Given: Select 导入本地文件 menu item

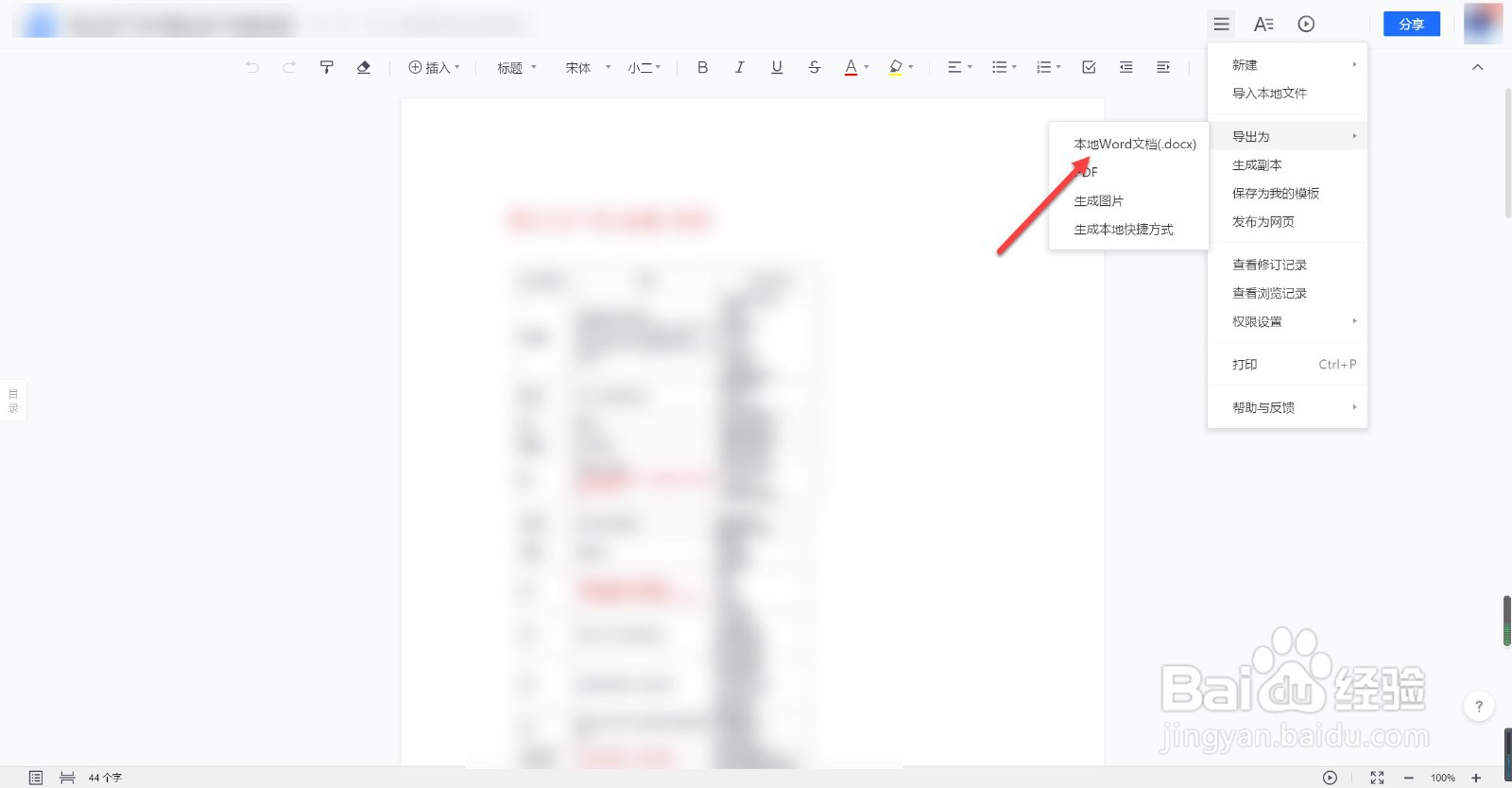Looking at the screenshot, I should [x=1287, y=93].
